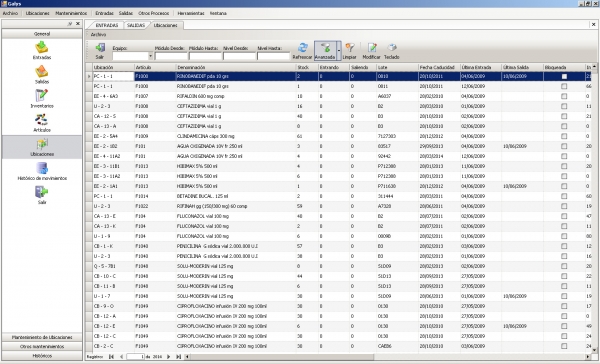Toggle the Avanzada filter button
This screenshot has height=364, width=600.
[325, 51]
